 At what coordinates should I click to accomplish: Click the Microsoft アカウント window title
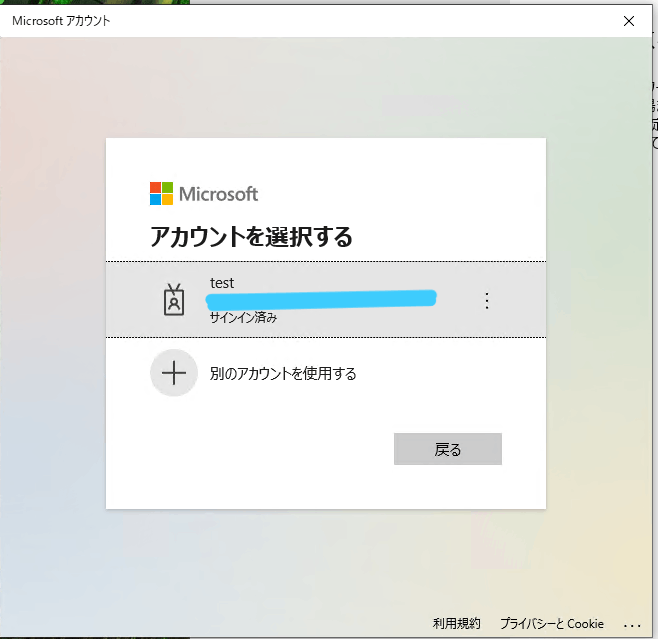(61, 21)
